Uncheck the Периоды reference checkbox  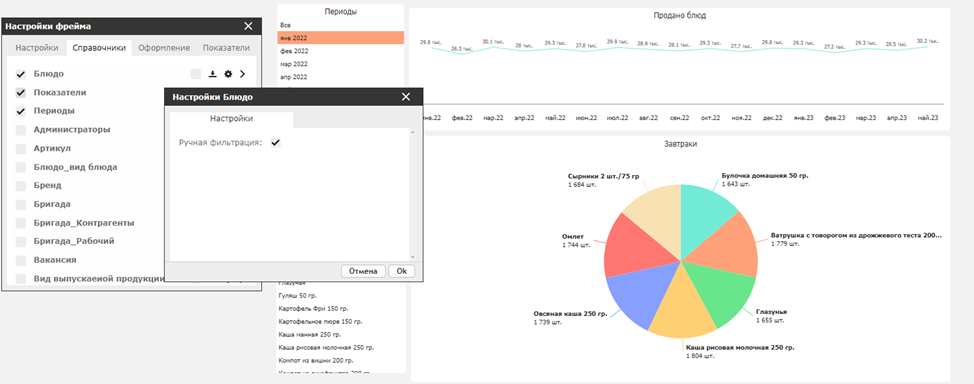21,111
